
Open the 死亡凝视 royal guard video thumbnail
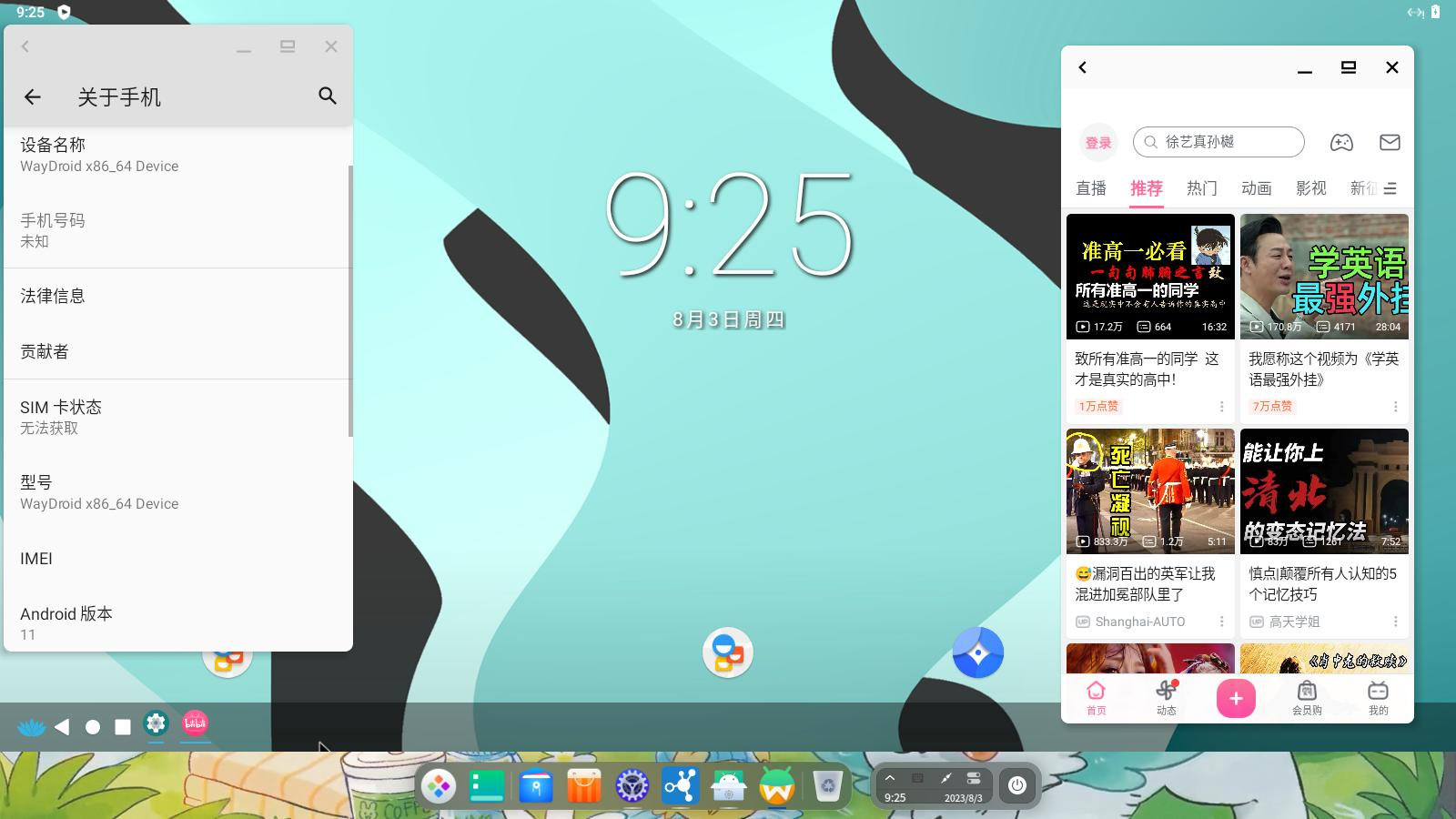click(1150, 491)
